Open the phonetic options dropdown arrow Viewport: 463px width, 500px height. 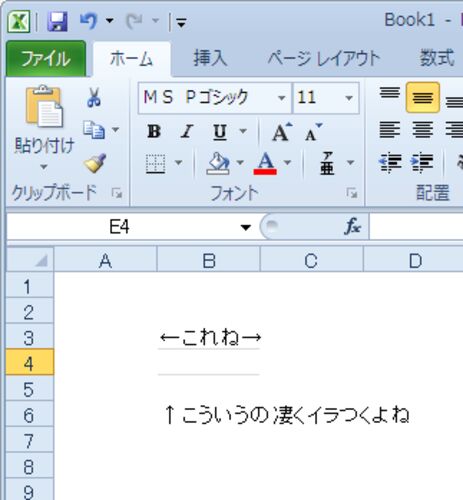[350, 163]
